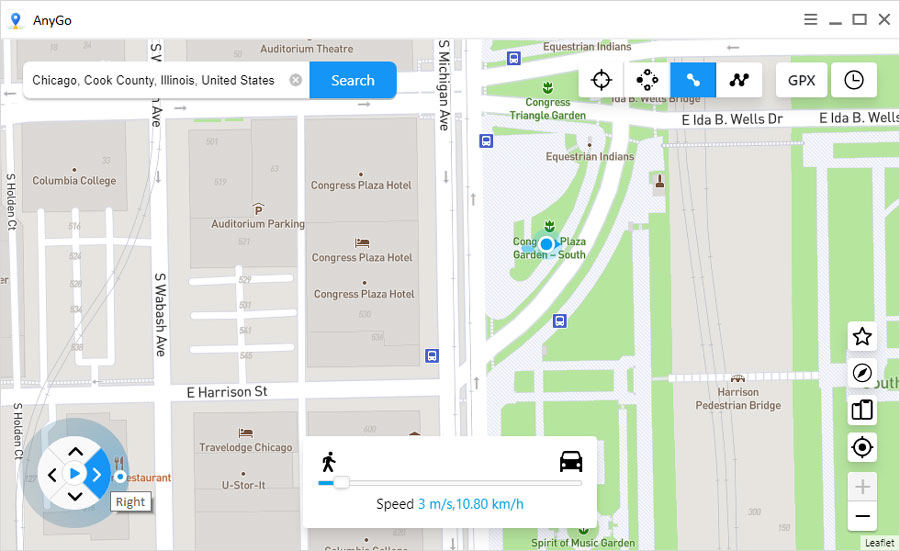Select the joystick mode icon
The height and width of the screenshot is (551, 900).
click(x=647, y=80)
